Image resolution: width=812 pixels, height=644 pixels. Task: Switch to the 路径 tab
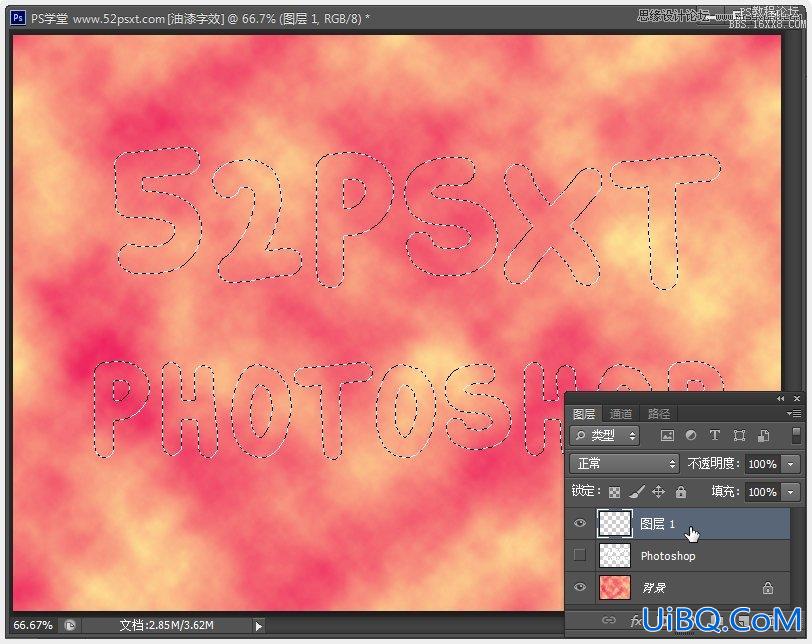coord(659,414)
